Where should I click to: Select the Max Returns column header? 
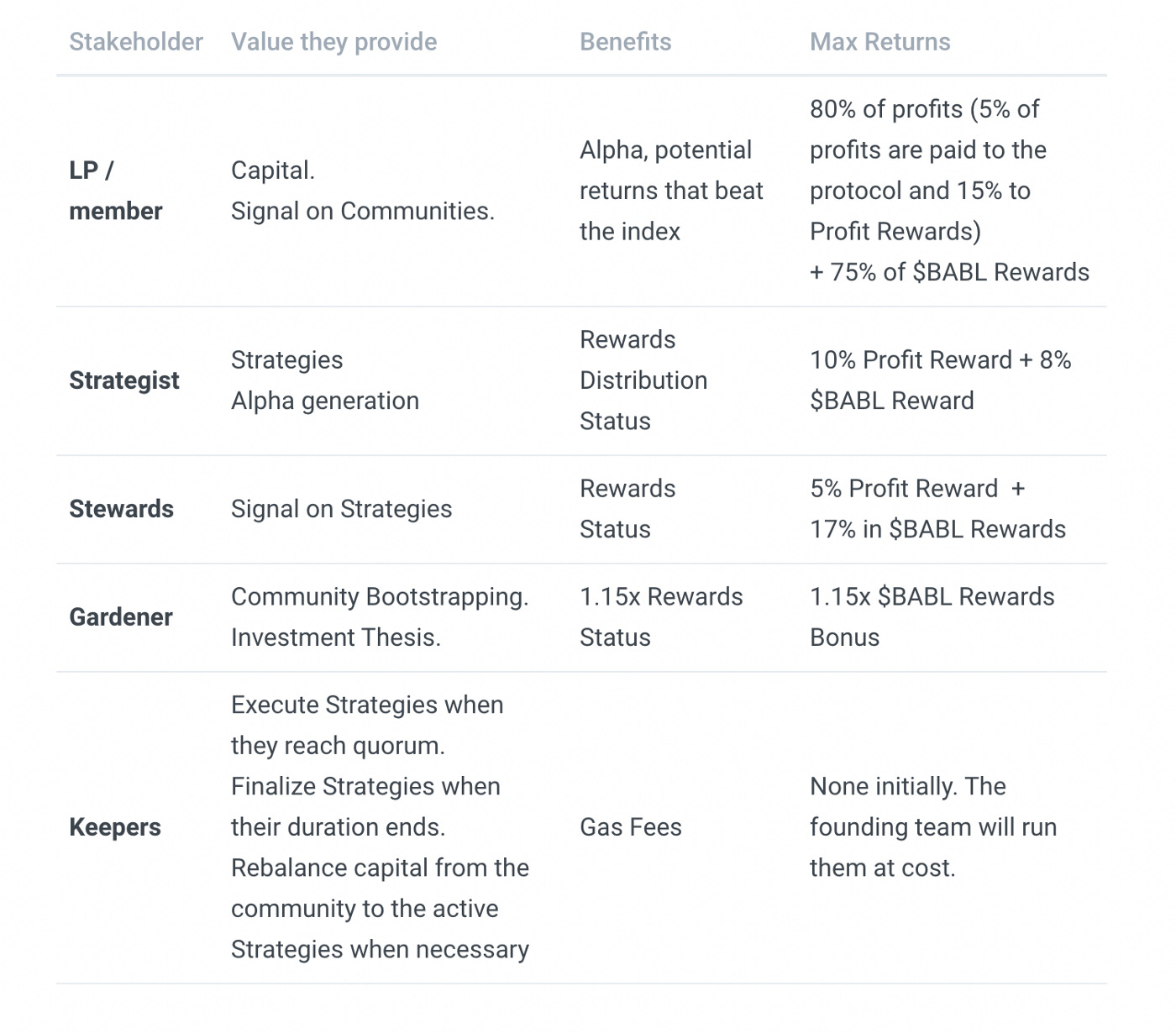pos(879,42)
